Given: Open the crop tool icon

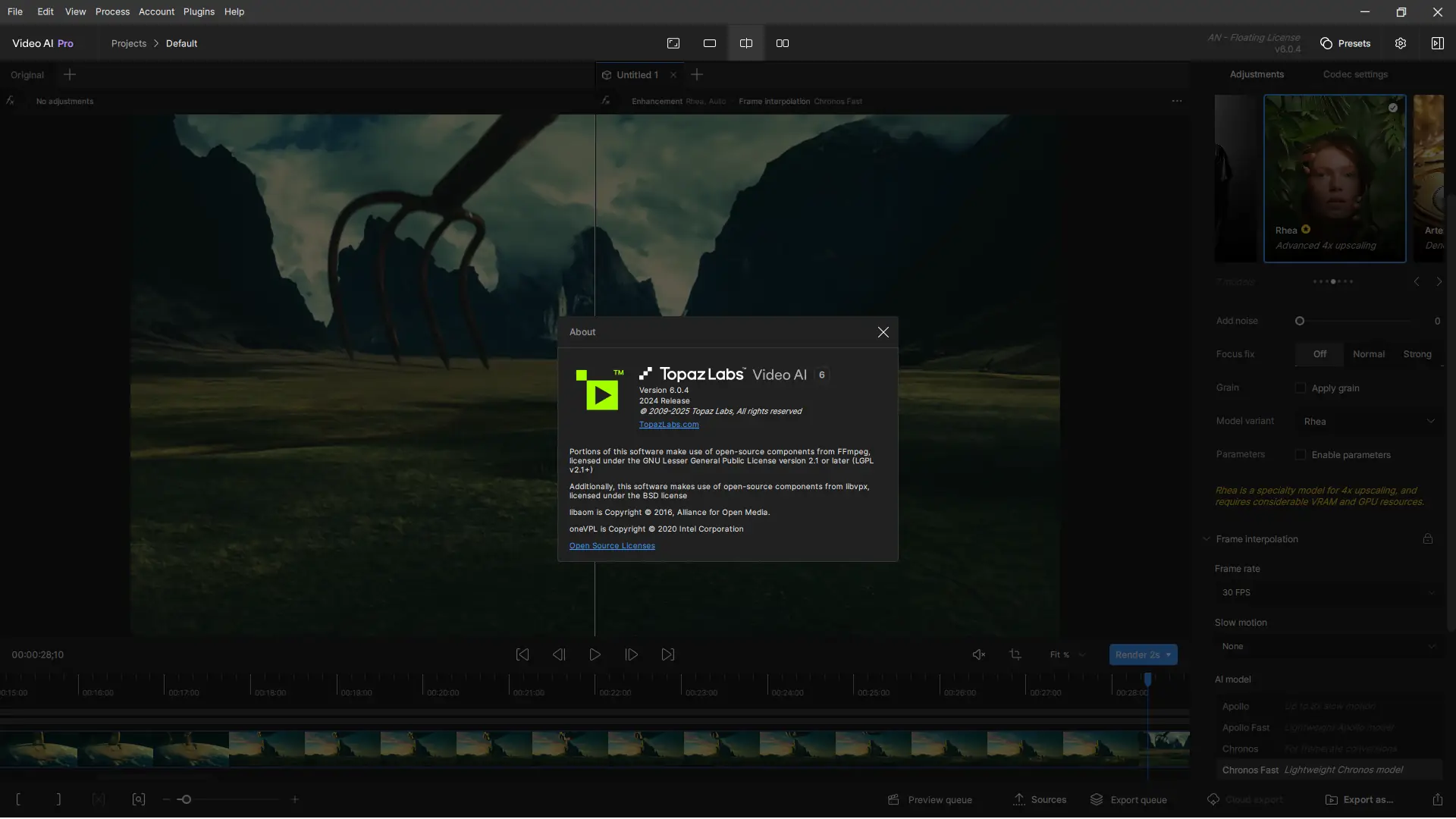Looking at the screenshot, I should [x=1015, y=654].
